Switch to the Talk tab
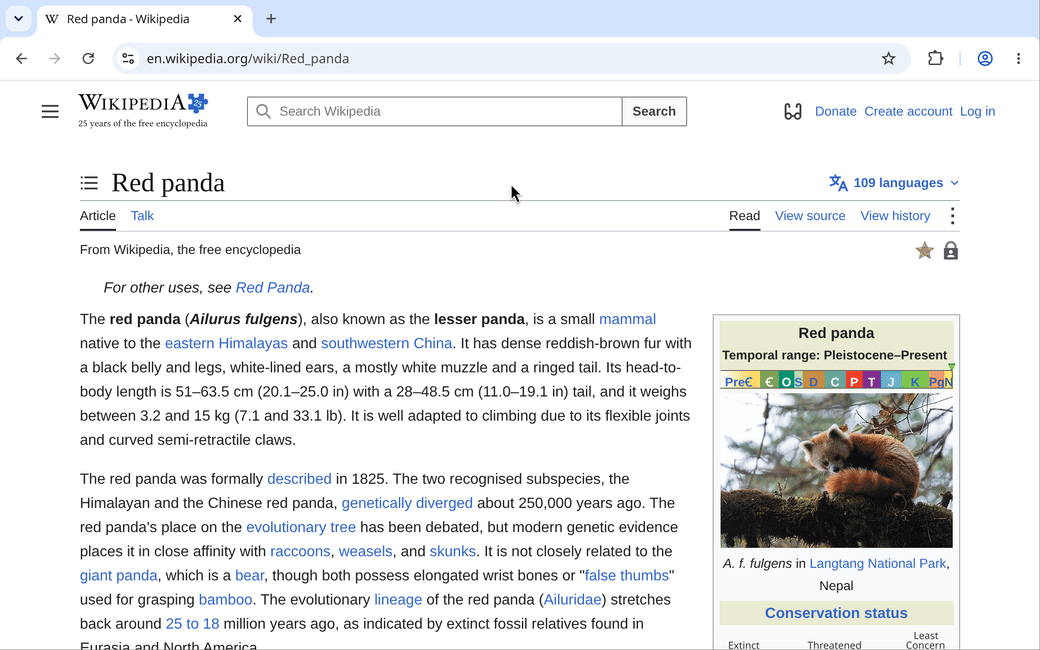The image size is (1040, 650). (x=142, y=216)
